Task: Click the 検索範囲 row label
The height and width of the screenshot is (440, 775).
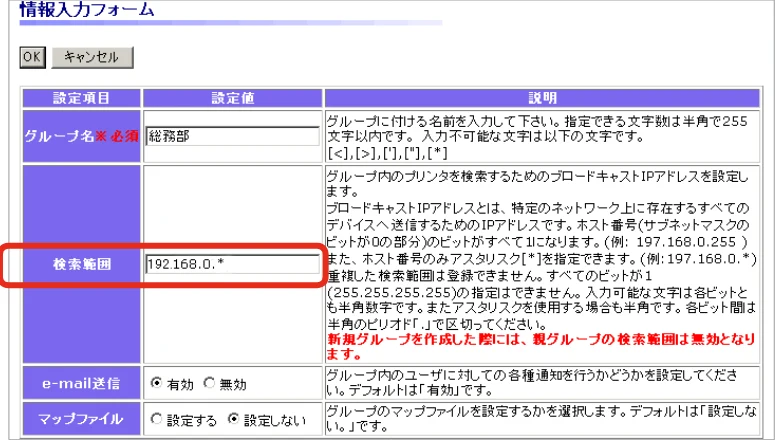Action: pos(82,264)
